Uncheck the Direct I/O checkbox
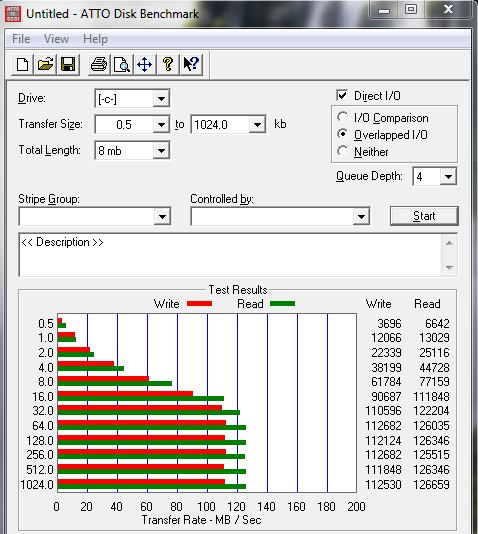The width and height of the screenshot is (478, 534). (342, 95)
